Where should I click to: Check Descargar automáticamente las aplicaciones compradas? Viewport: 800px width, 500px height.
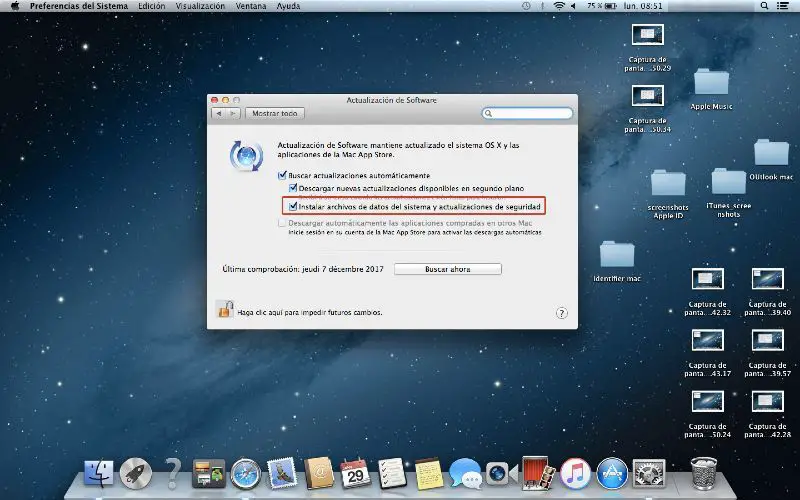pos(282,223)
